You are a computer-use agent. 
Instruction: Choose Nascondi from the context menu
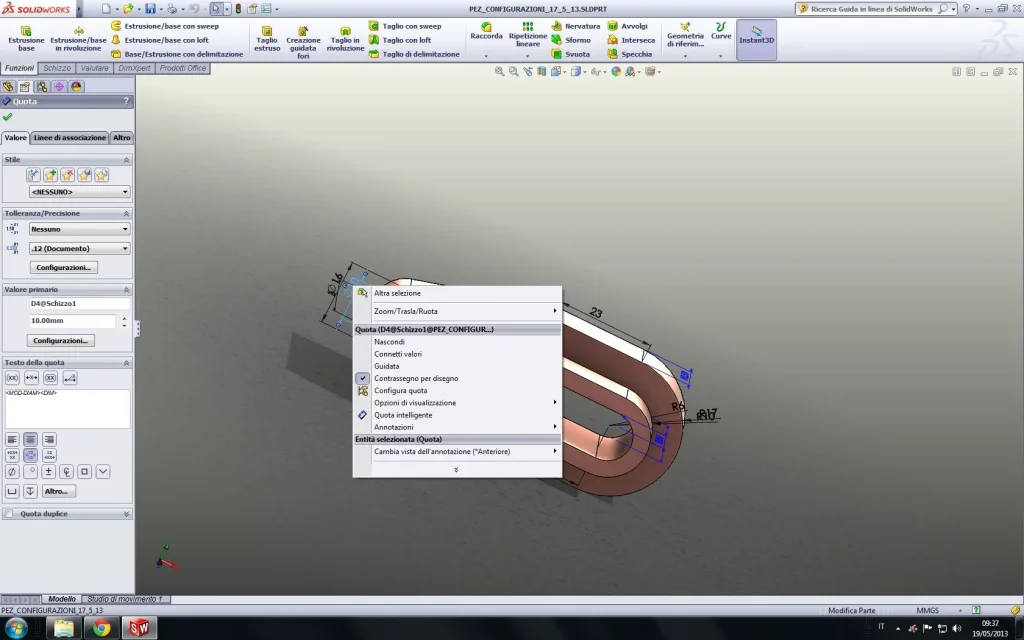[x=389, y=342]
